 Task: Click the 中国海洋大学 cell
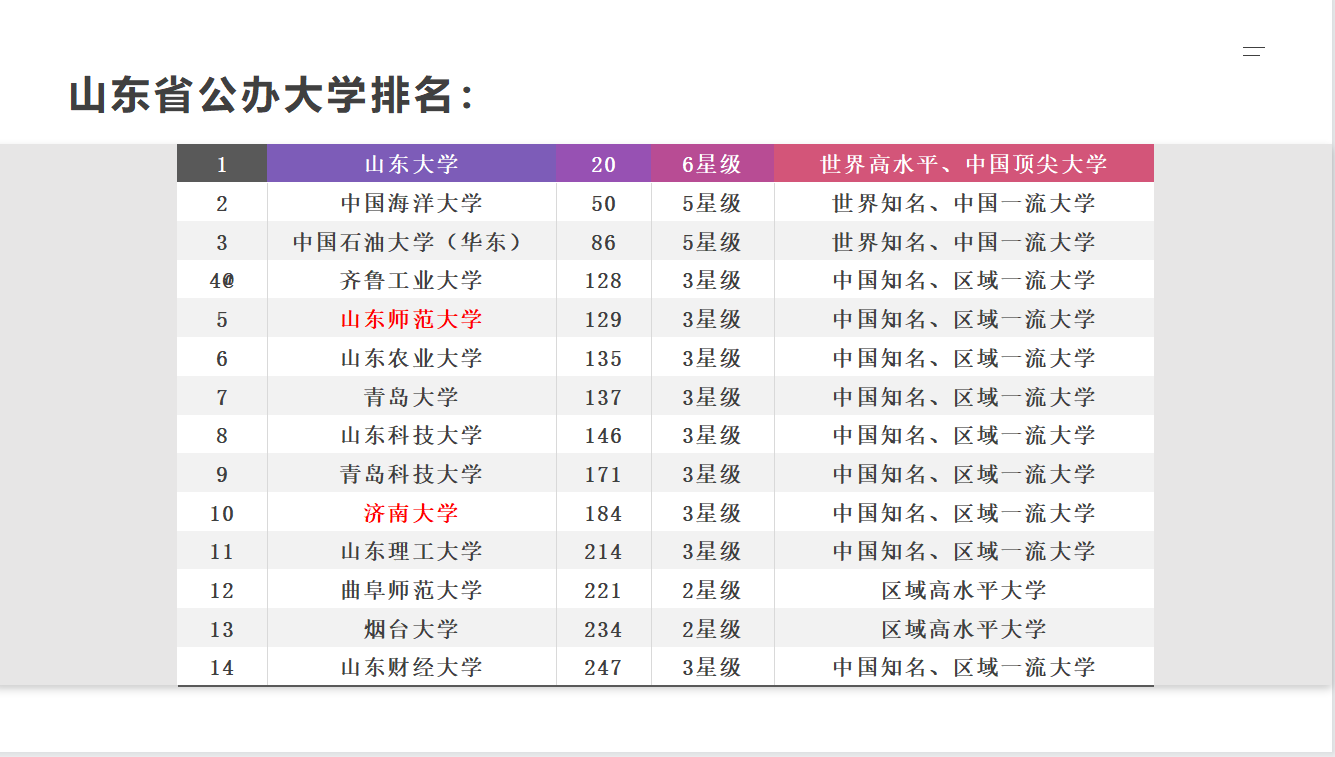411,203
